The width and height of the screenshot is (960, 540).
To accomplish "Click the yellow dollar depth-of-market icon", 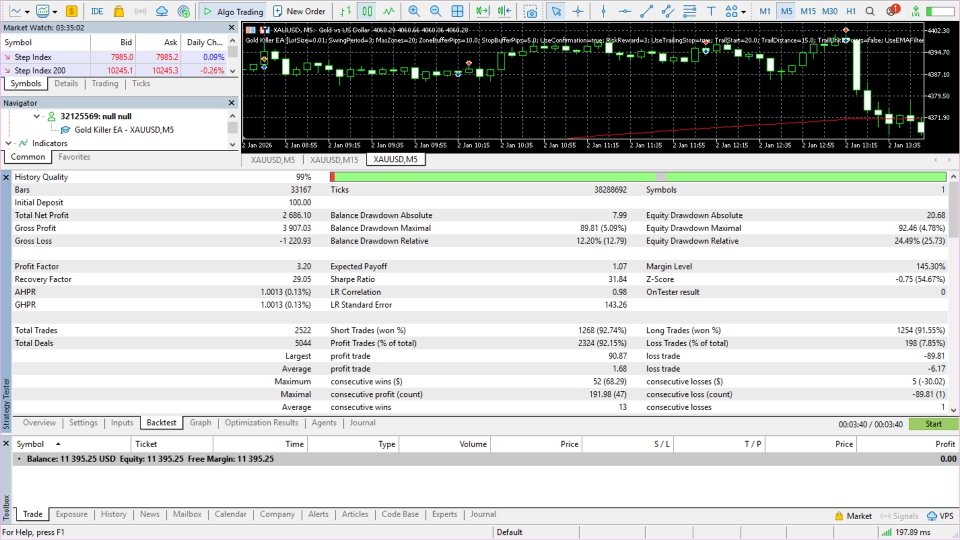I will [x=72, y=11].
